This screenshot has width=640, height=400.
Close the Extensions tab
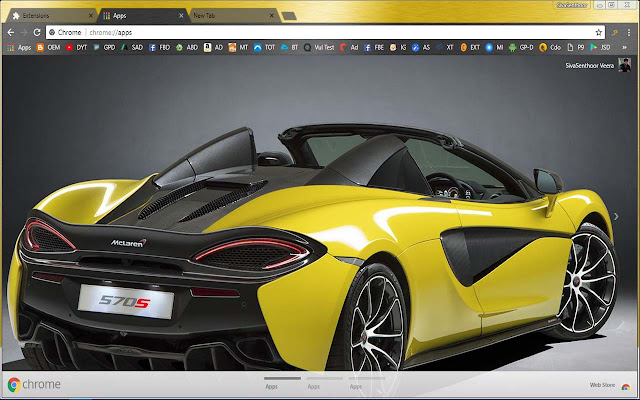[x=91, y=16]
